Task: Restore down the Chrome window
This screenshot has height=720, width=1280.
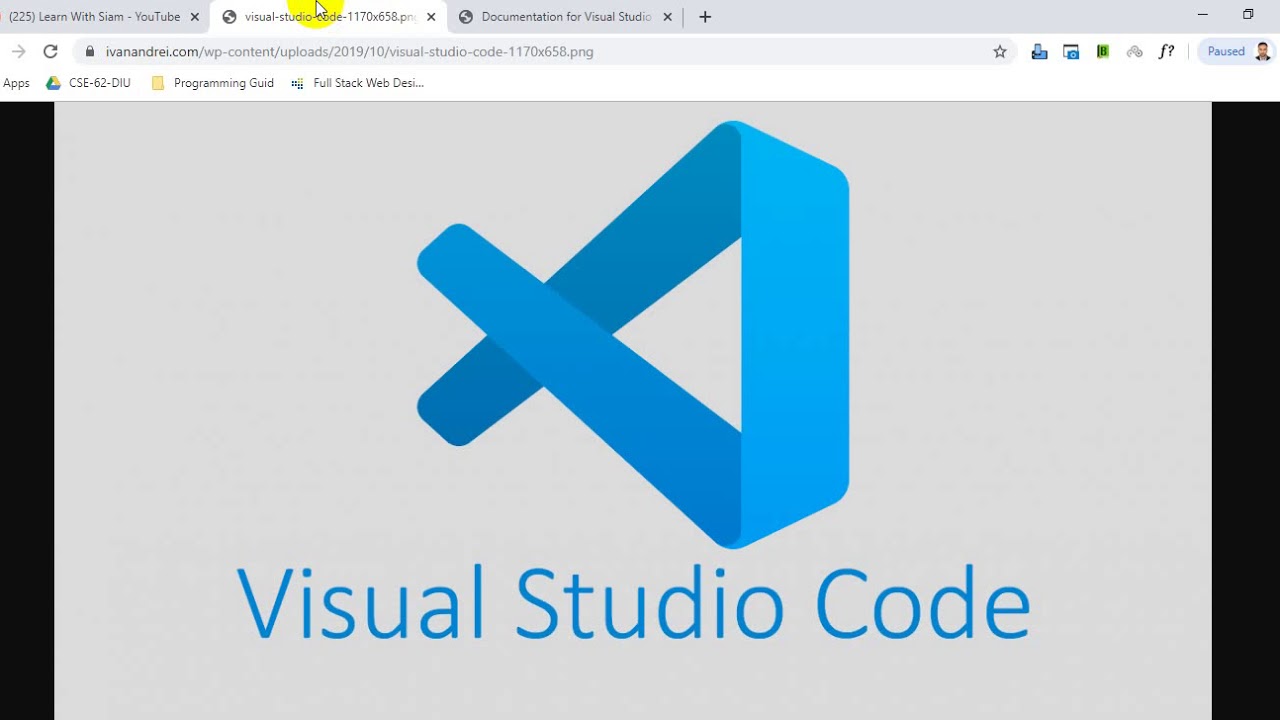Action: tap(1248, 15)
